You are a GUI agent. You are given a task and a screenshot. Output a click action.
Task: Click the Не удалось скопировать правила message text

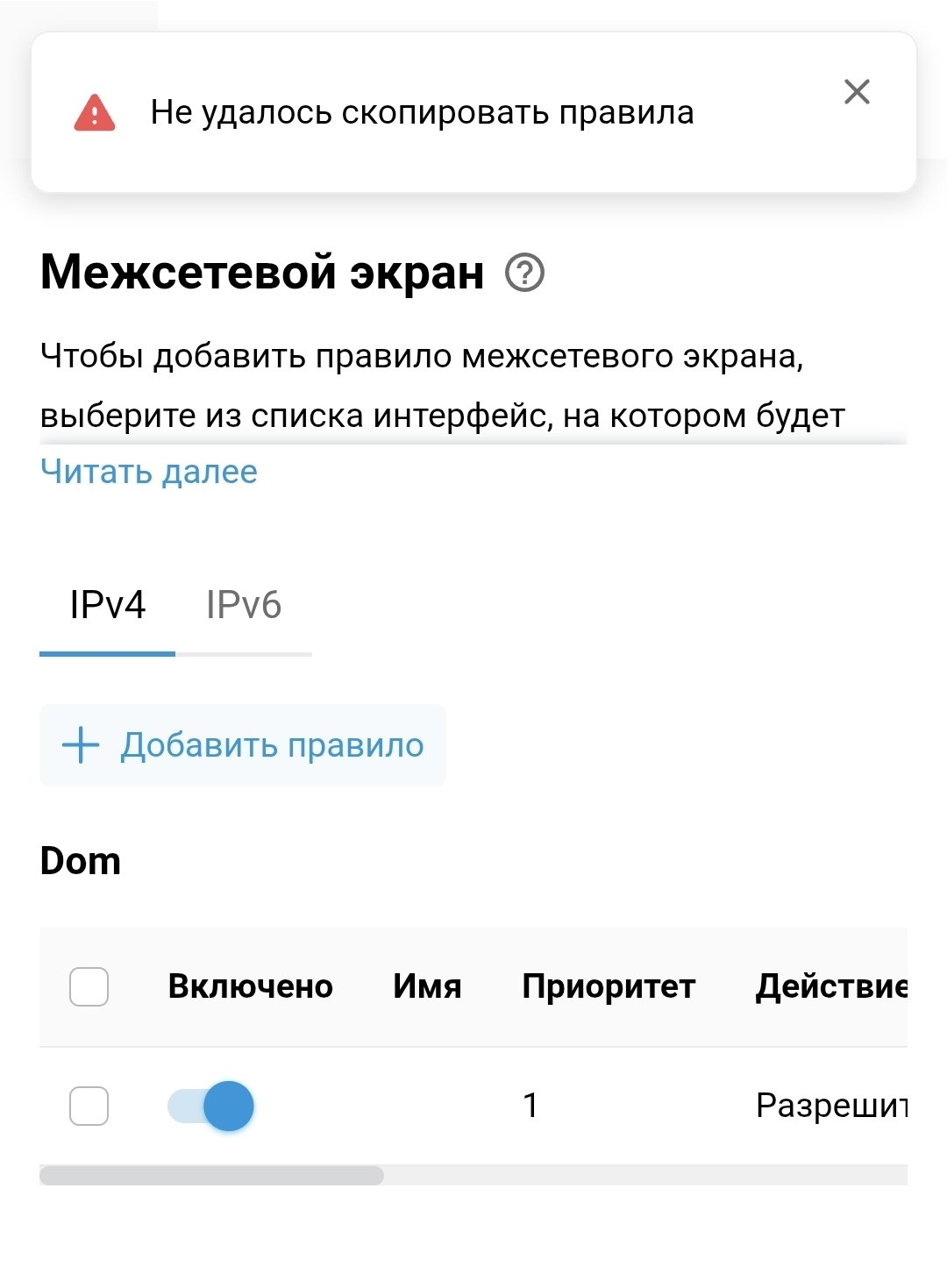click(x=422, y=113)
